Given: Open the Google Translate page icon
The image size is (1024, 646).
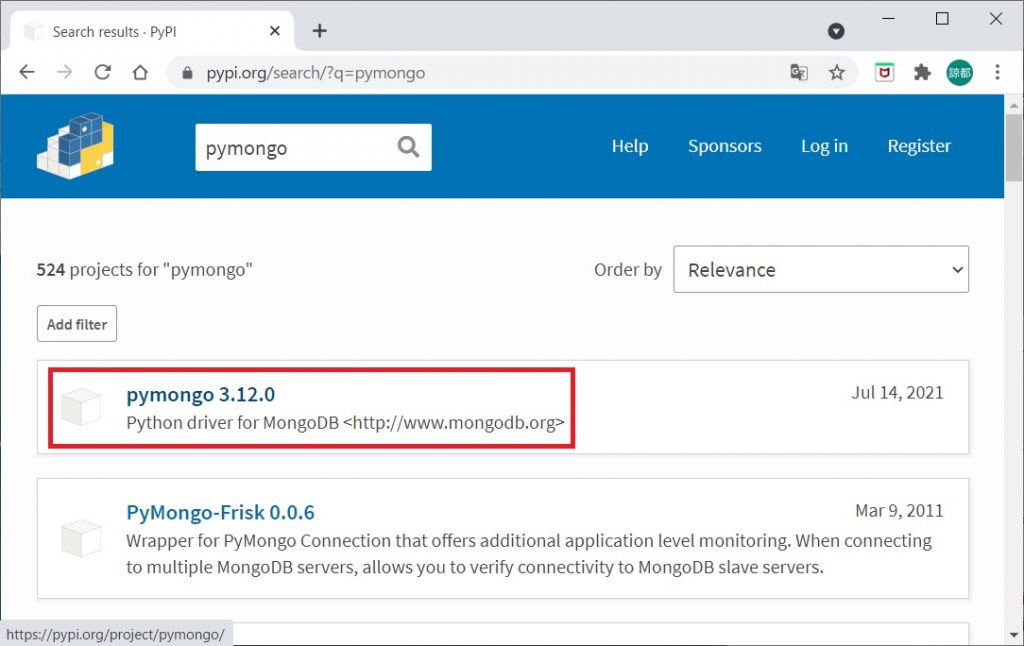Looking at the screenshot, I should pyautogui.click(x=798, y=72).
